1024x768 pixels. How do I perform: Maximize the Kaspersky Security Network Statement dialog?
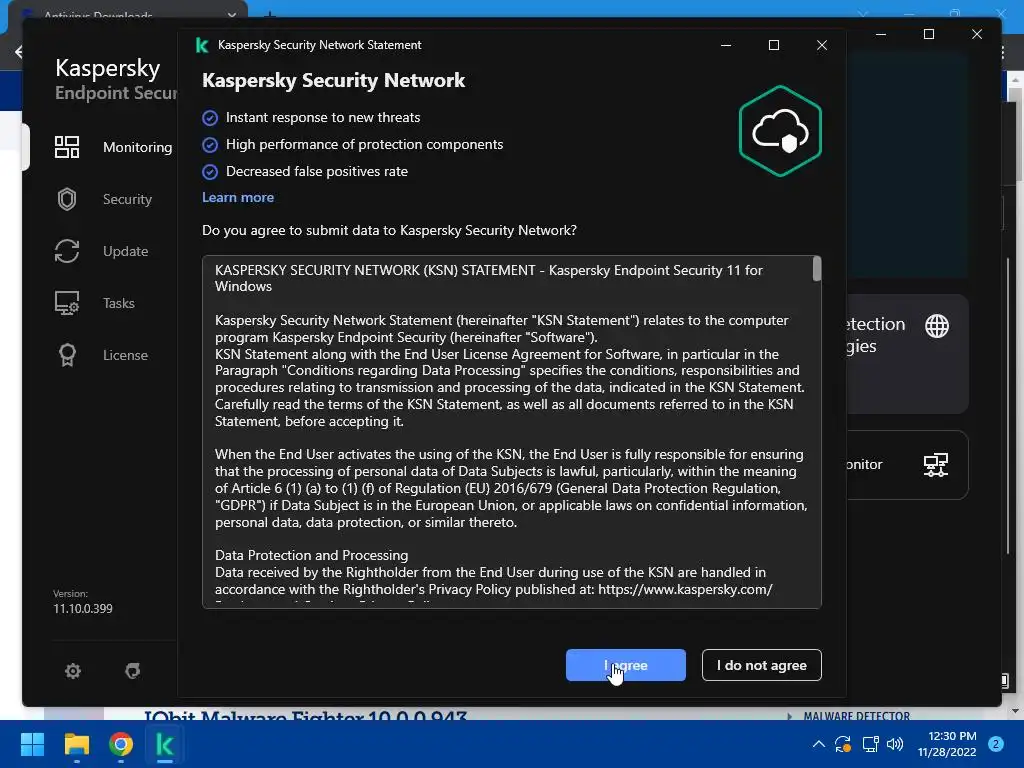click(x=774, y=45)
